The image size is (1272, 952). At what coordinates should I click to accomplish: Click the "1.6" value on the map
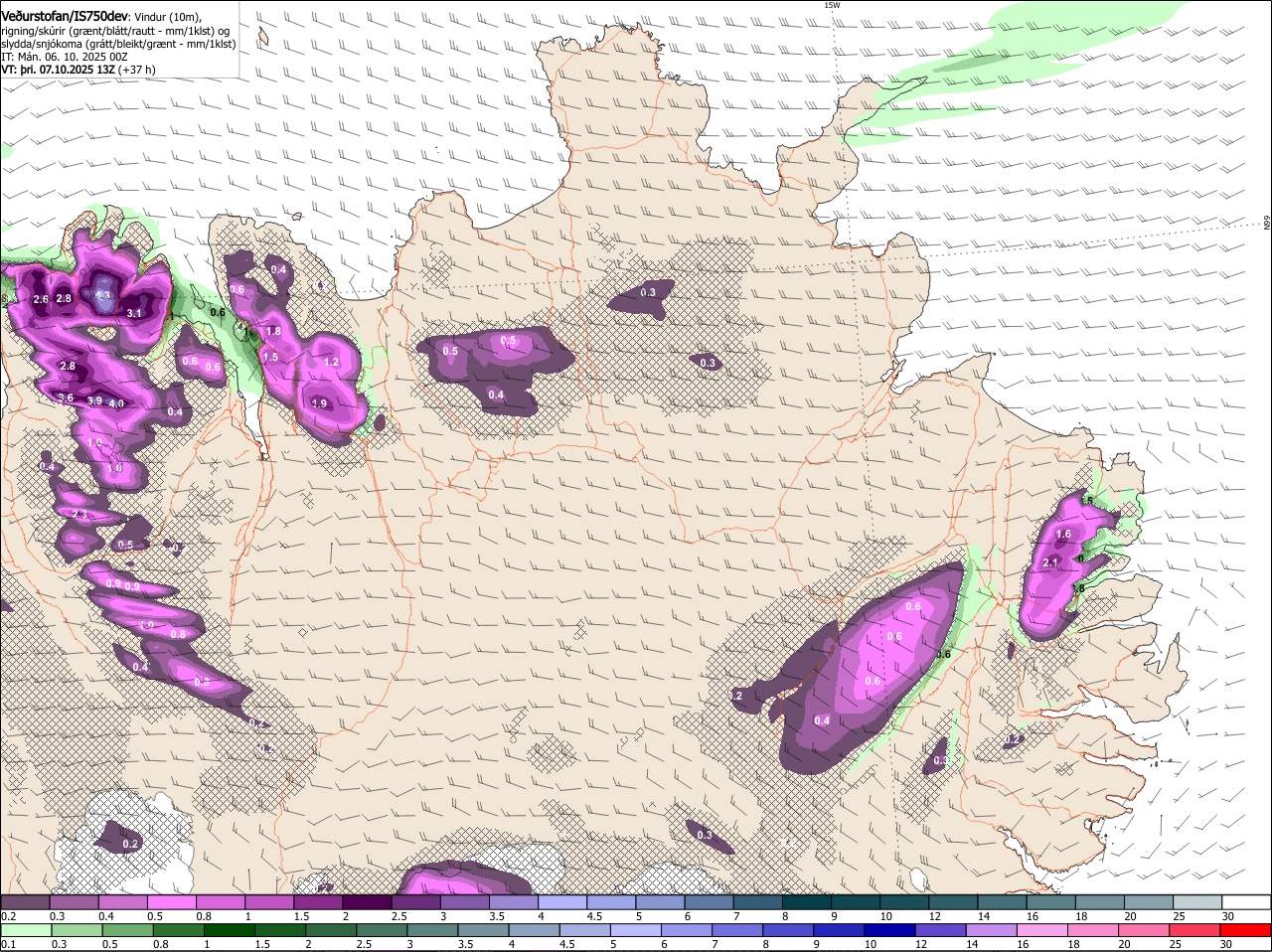coord(1063,535)
